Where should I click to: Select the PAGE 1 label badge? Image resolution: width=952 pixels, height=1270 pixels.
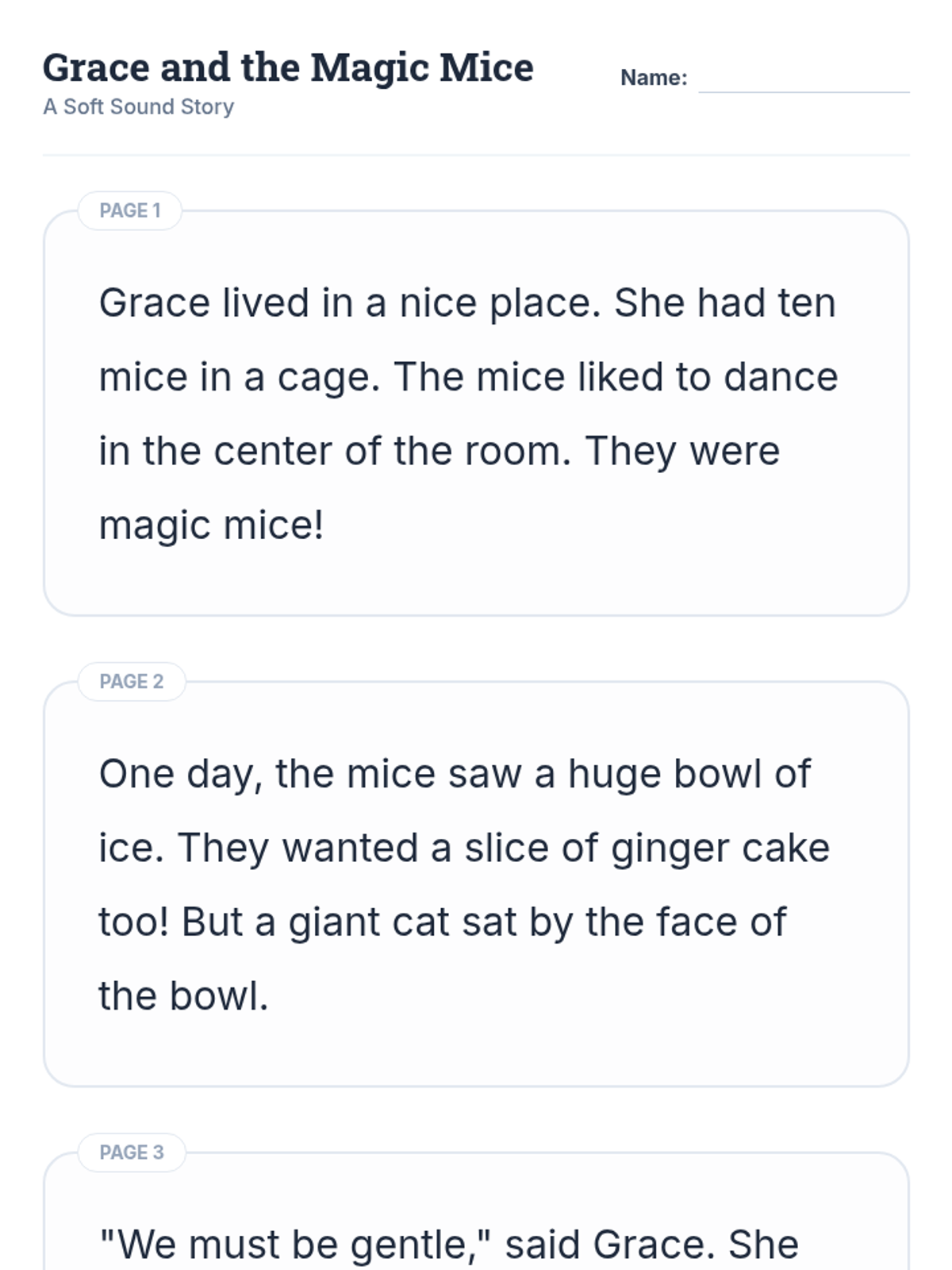(130, 211)
